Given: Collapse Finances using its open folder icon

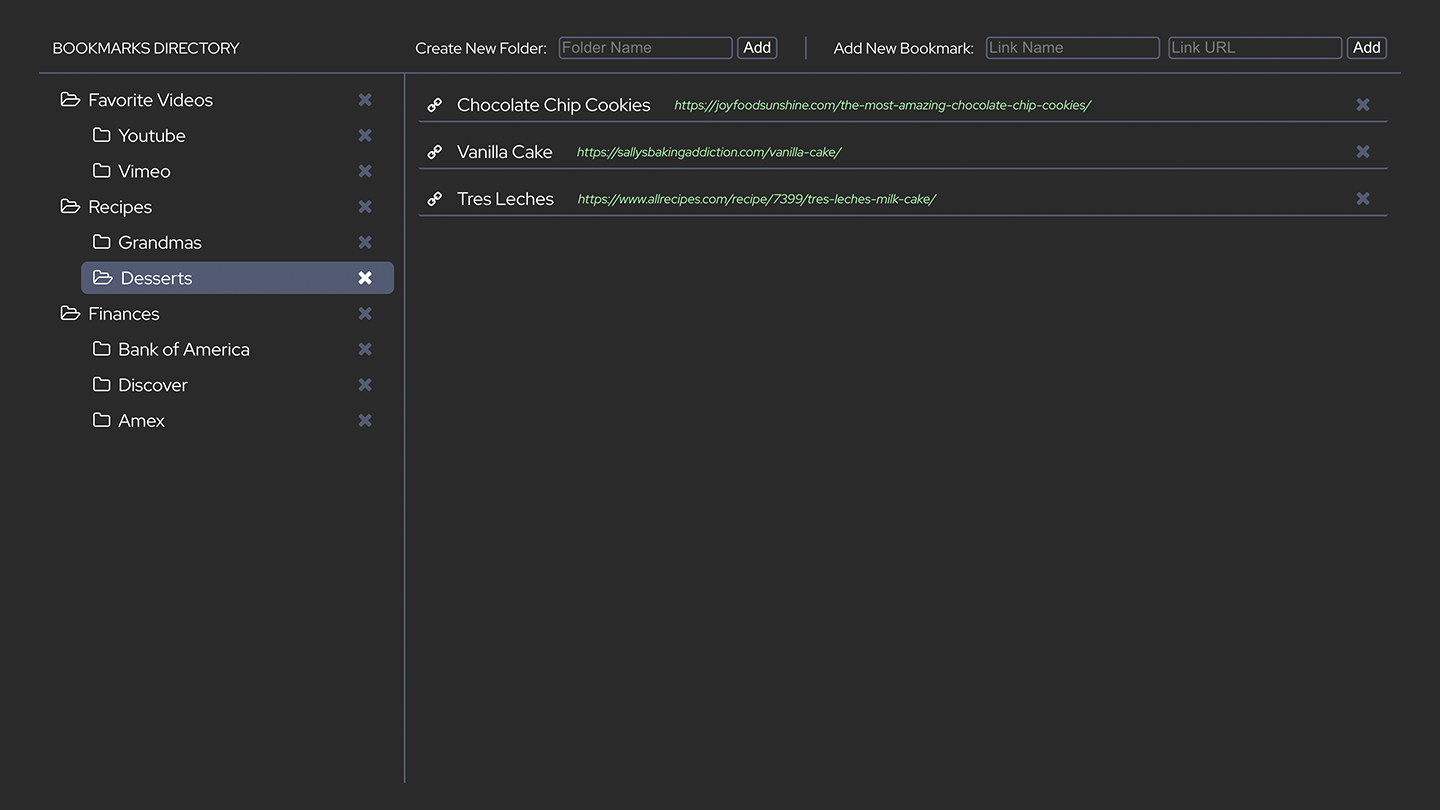Looking at the screenshot, I should point(70,313).
